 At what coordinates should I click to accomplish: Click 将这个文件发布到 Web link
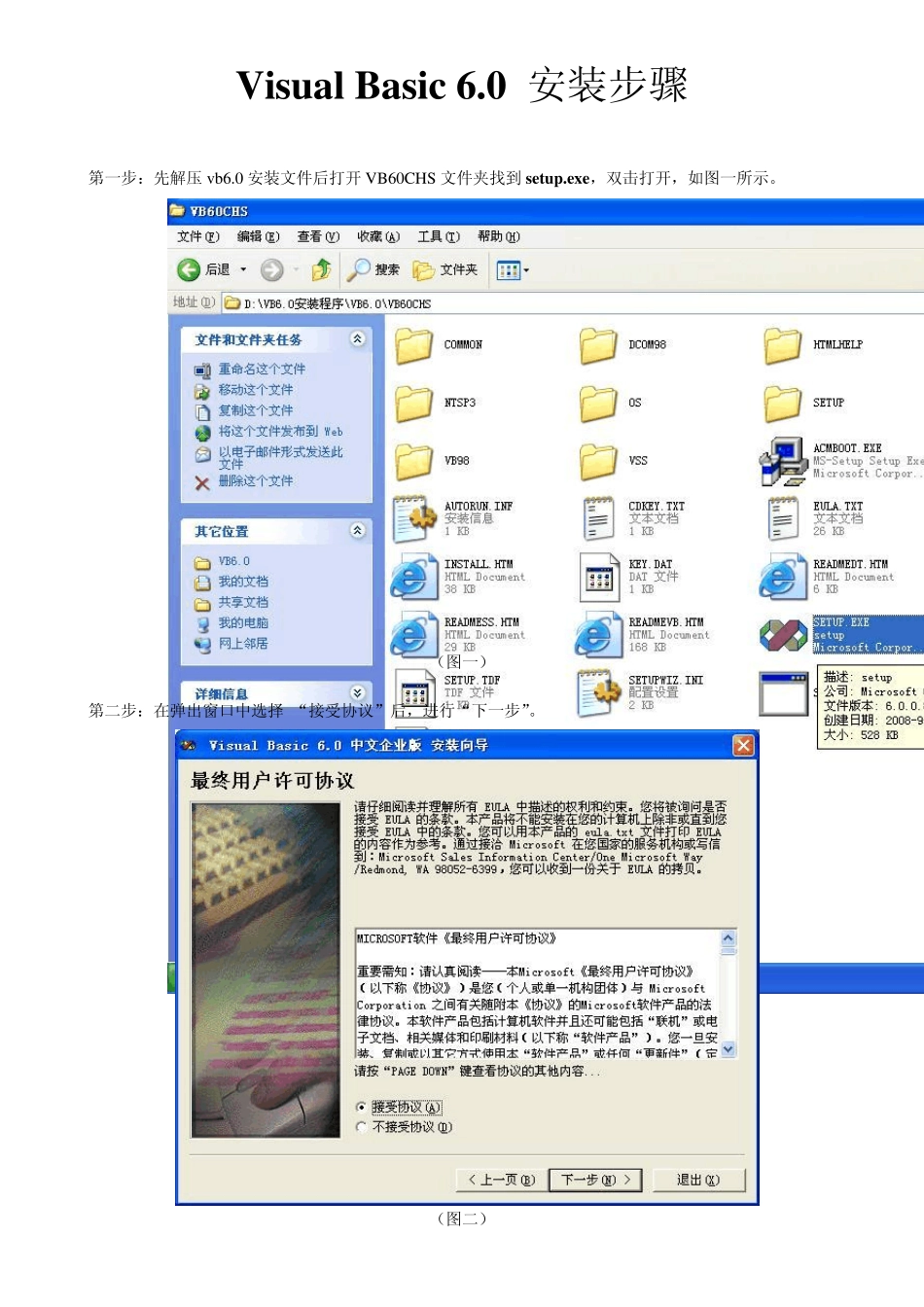280,432
